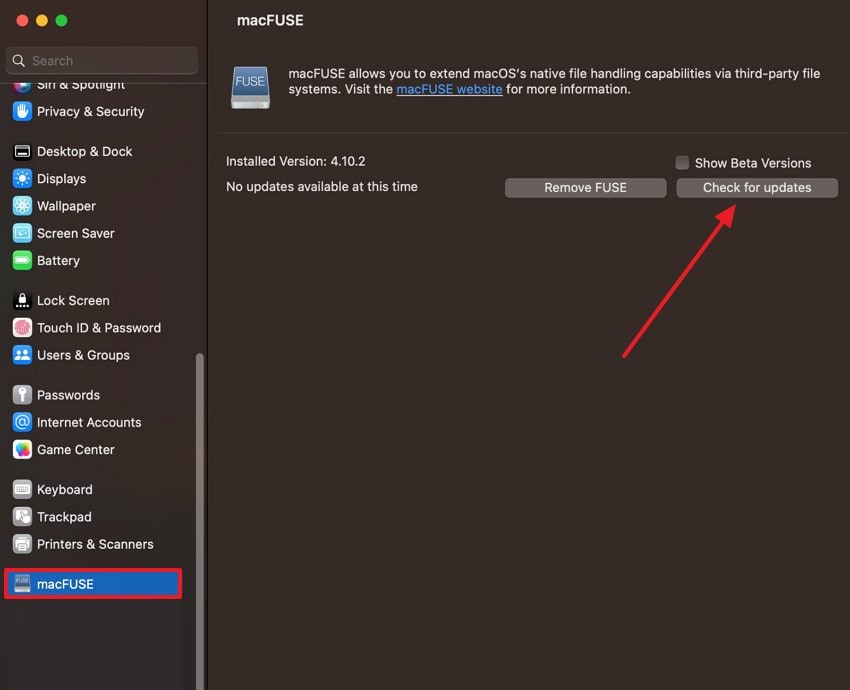Click the green fullscreen window button
This screenshot has height=690, width=850.
coord(62,21)
